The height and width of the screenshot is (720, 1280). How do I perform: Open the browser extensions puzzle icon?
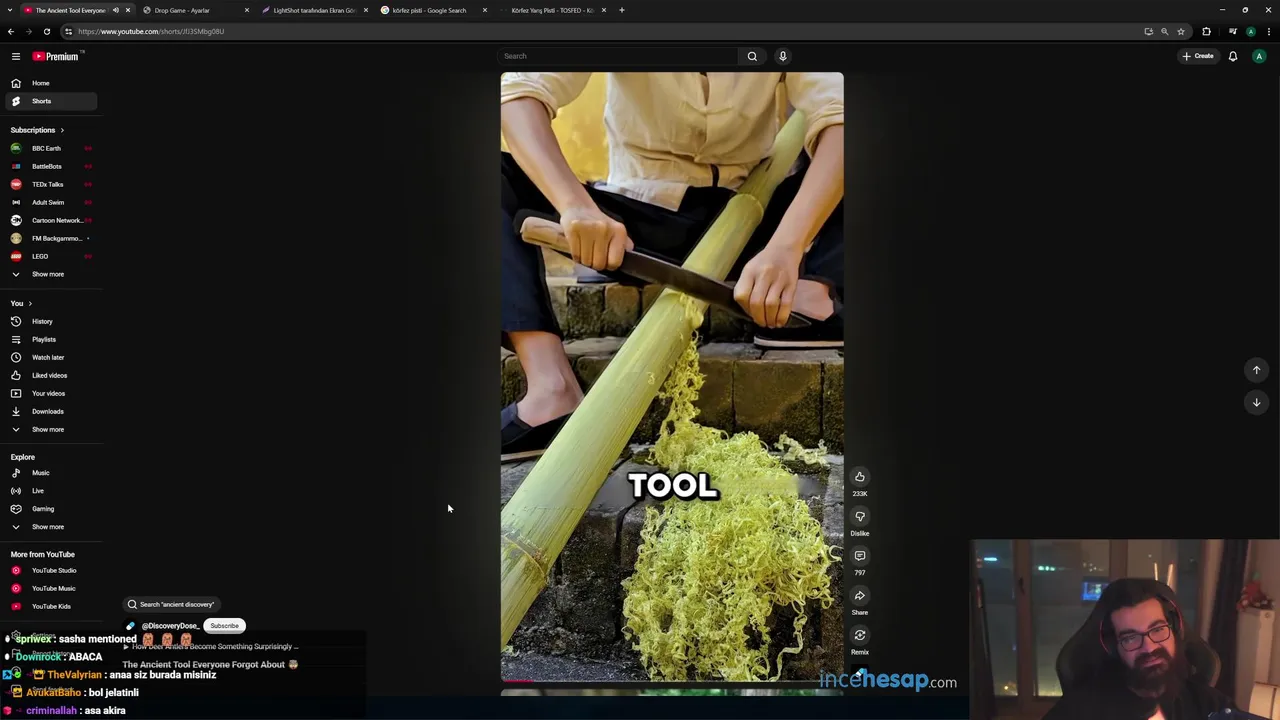1206,31
